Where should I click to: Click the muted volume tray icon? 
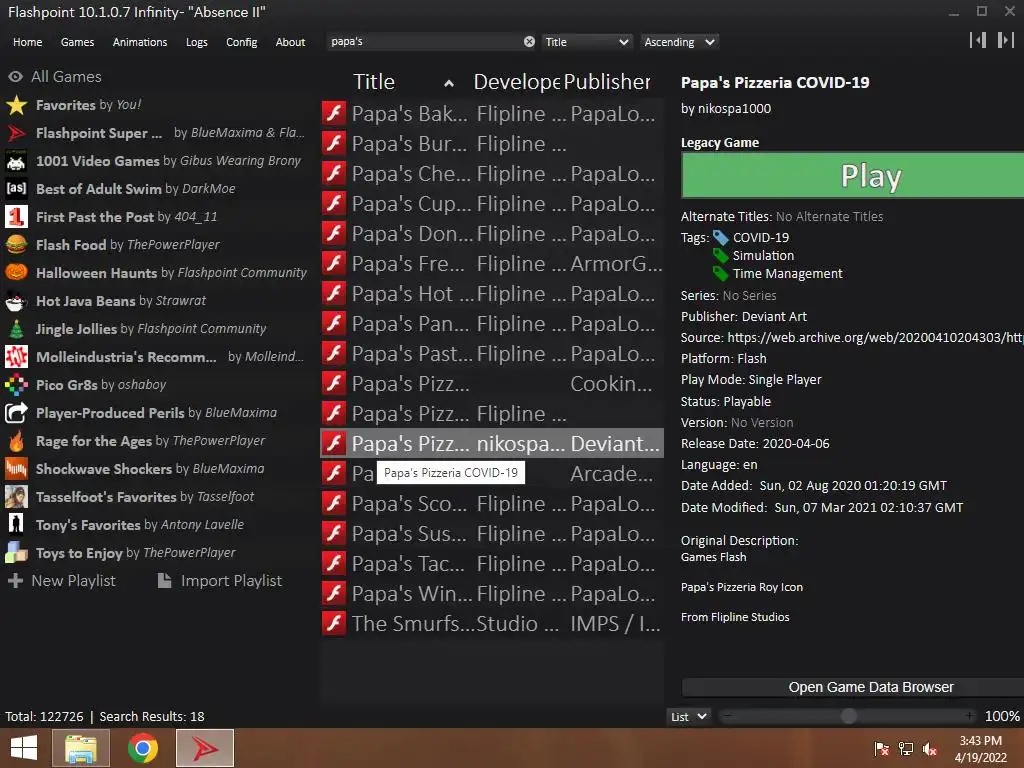point(930,748)
